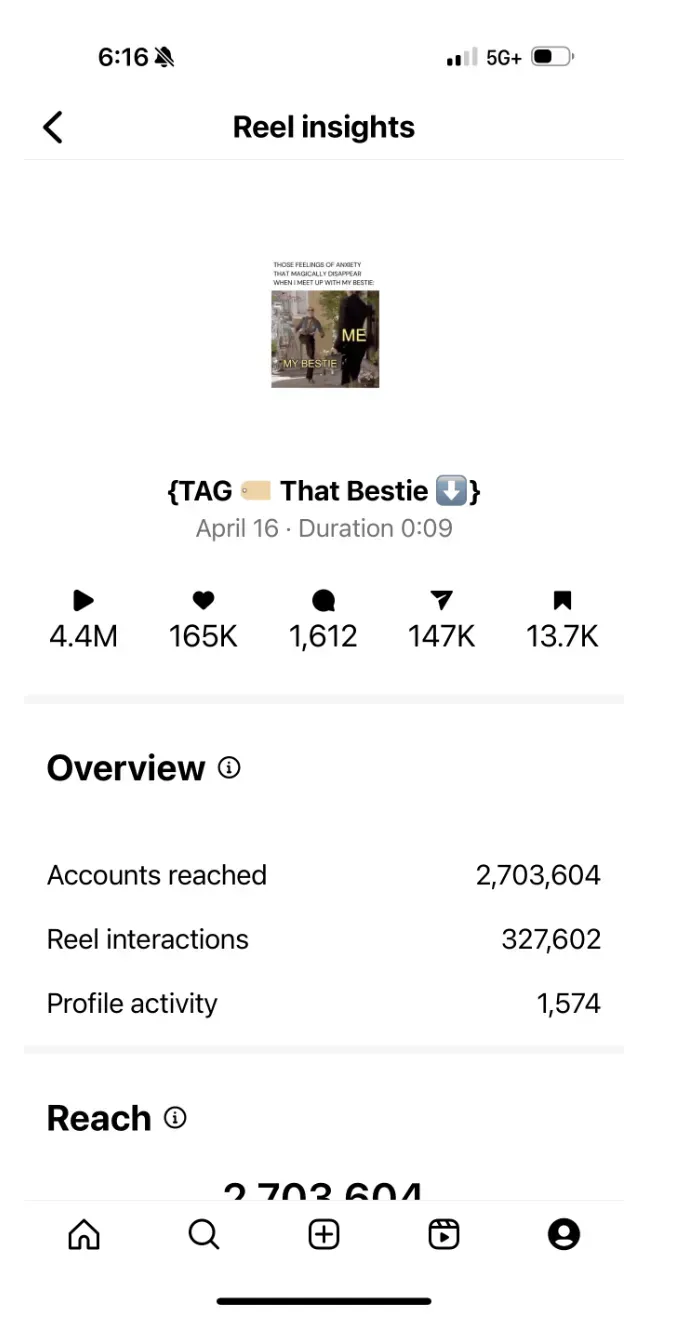694x1320 pixels.
Task: Tap the TAG That Bestie caption
Action: 323,491
